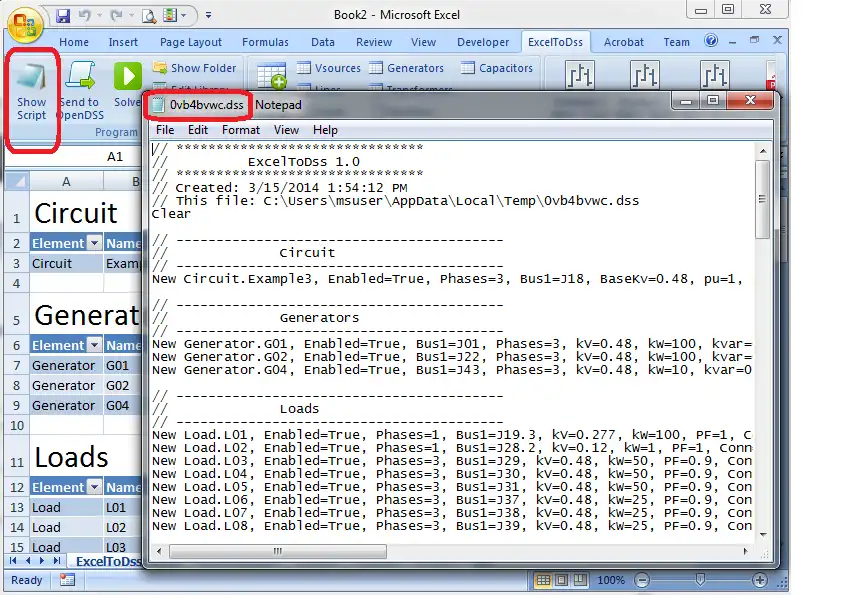Click the Office button orb
Image resolution: width=846 pixels, height=595 pixels.
pos(25,25)
